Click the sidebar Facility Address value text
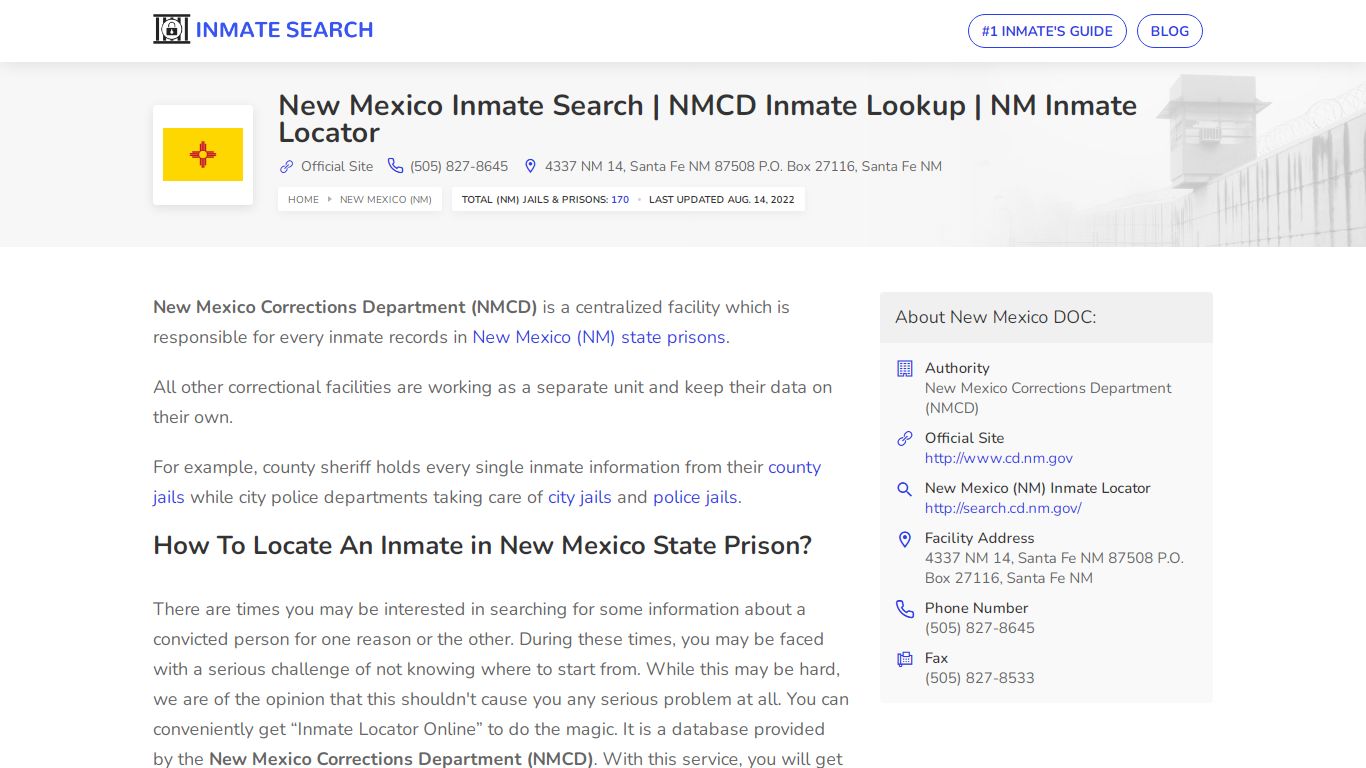Screen dimensions: 1366x768 1054,568
